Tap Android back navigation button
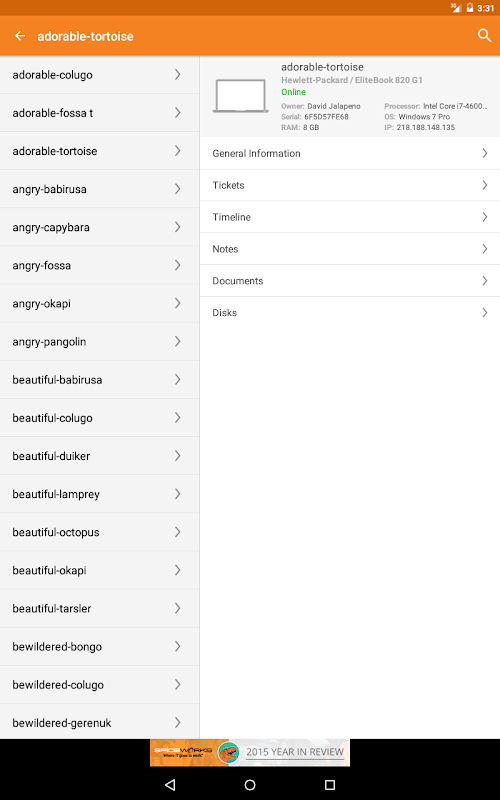The width and height of the screenshot is (500, 800). click(x=170, y=784)
